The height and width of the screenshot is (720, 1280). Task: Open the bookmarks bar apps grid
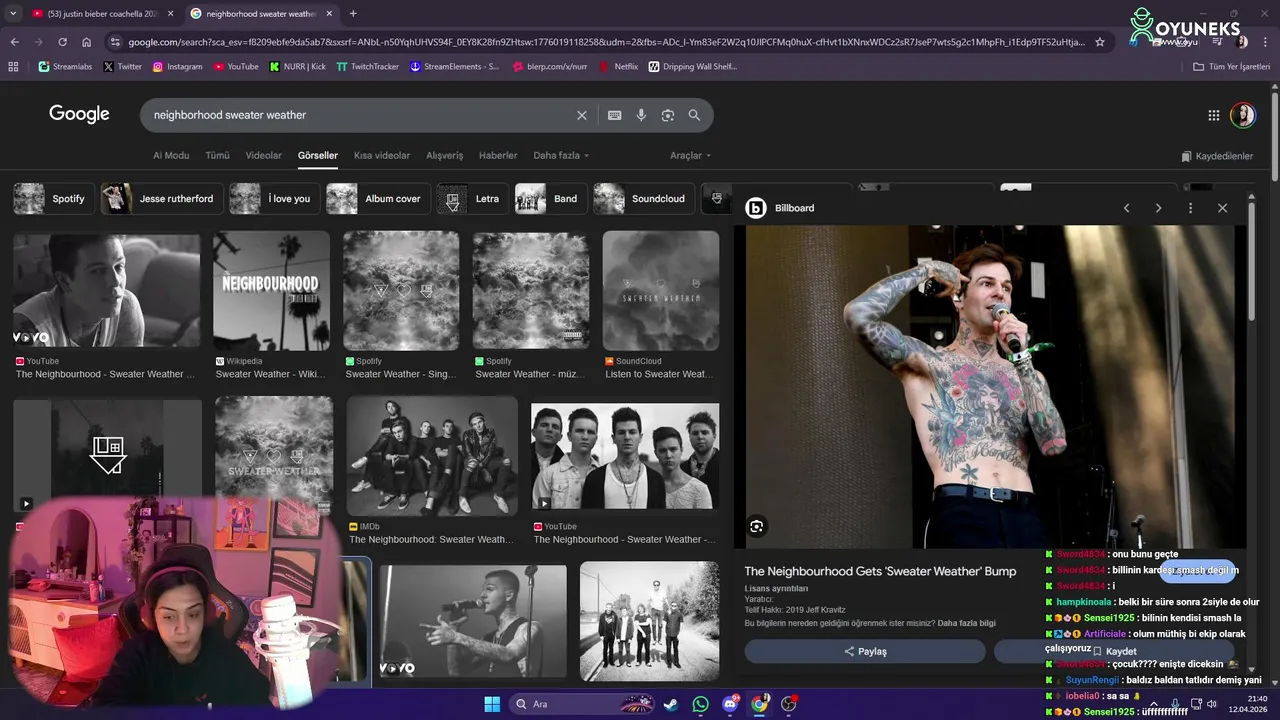[x=13, y=66]
